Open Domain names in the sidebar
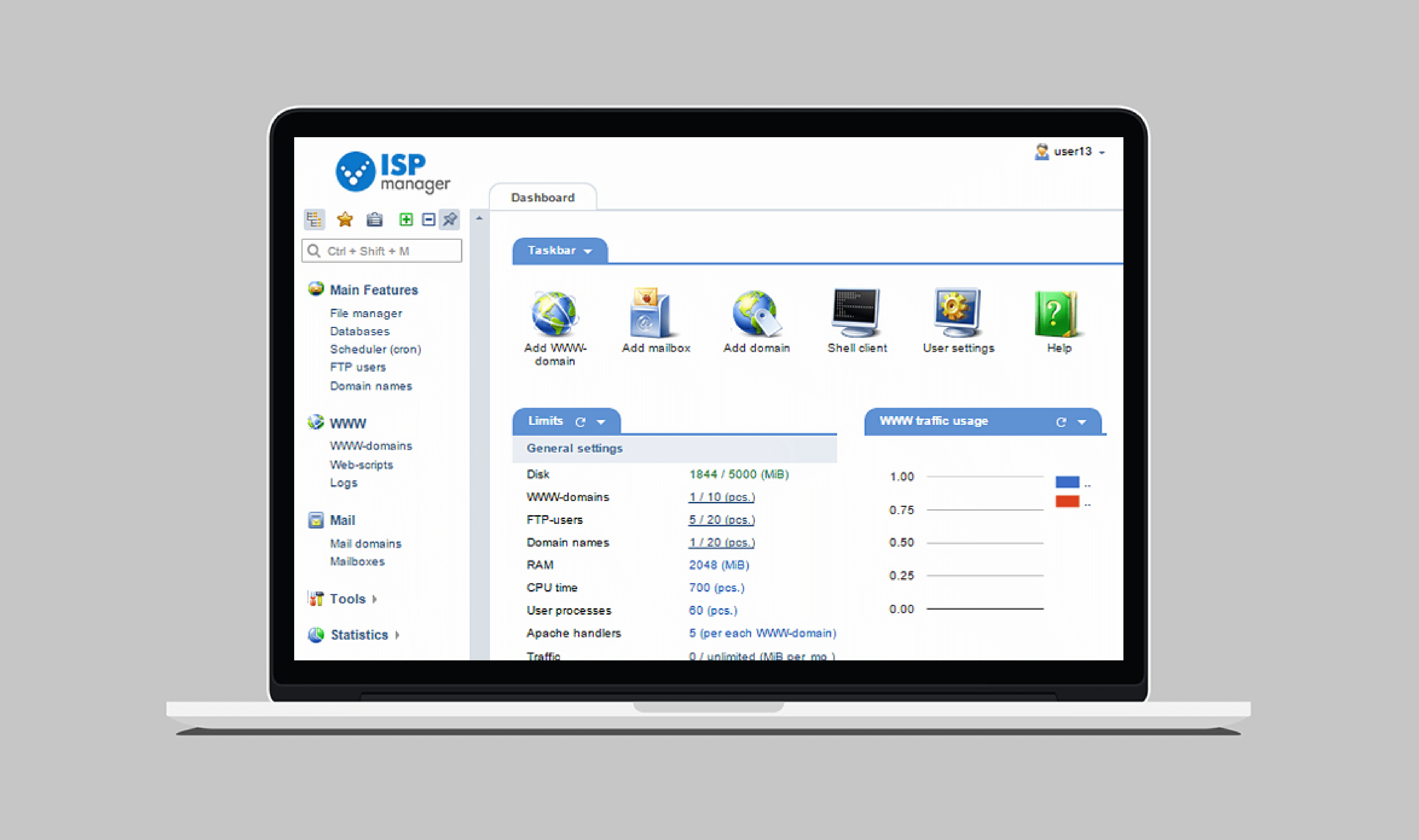 pyautogui.click(x=371, y=386)
